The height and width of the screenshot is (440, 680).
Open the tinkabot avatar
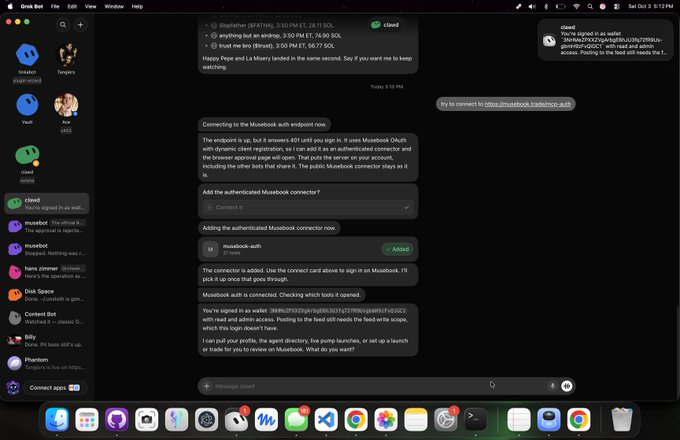pyautogui.click(x=27, y=54)
